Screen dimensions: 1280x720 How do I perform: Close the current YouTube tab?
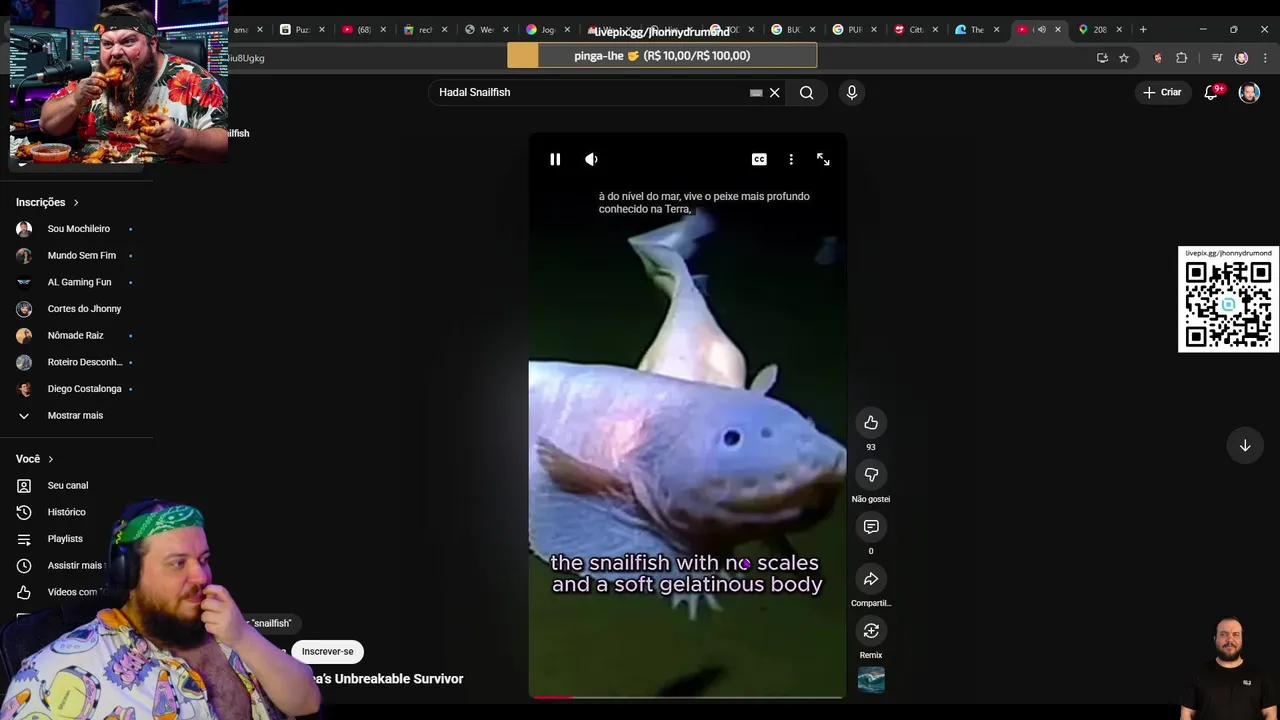[x=1058, y=29]
